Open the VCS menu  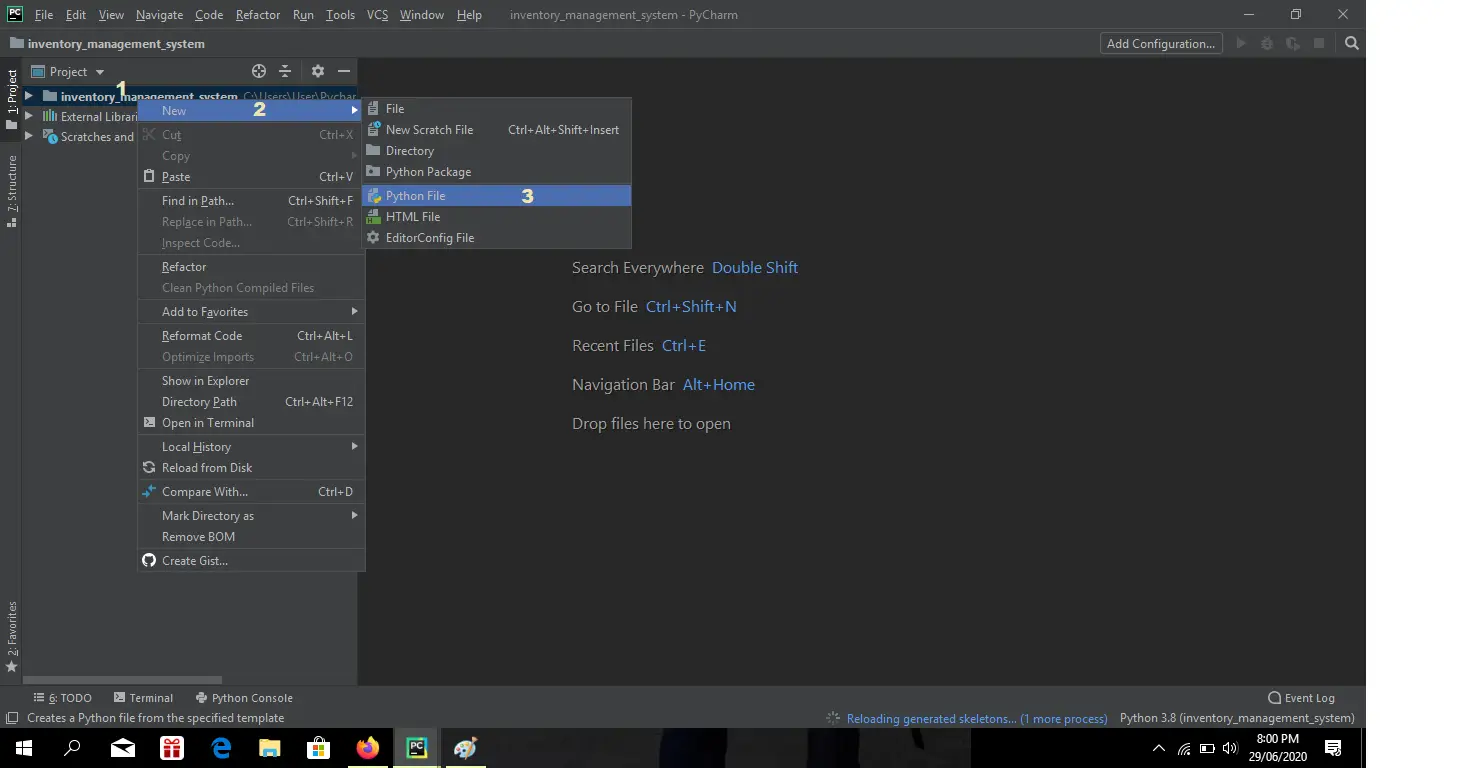click(x=376, y=14)
